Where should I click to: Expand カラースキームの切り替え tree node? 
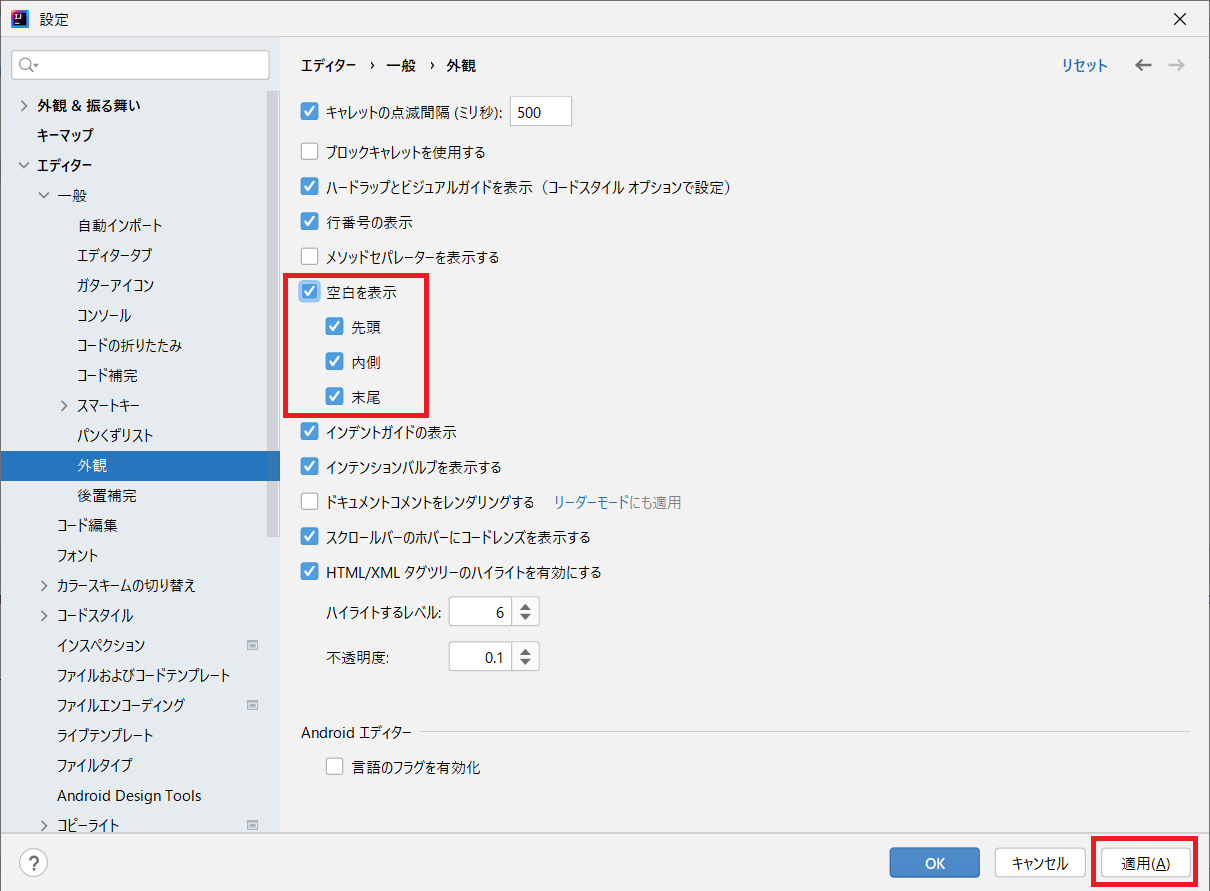point(44,585)
